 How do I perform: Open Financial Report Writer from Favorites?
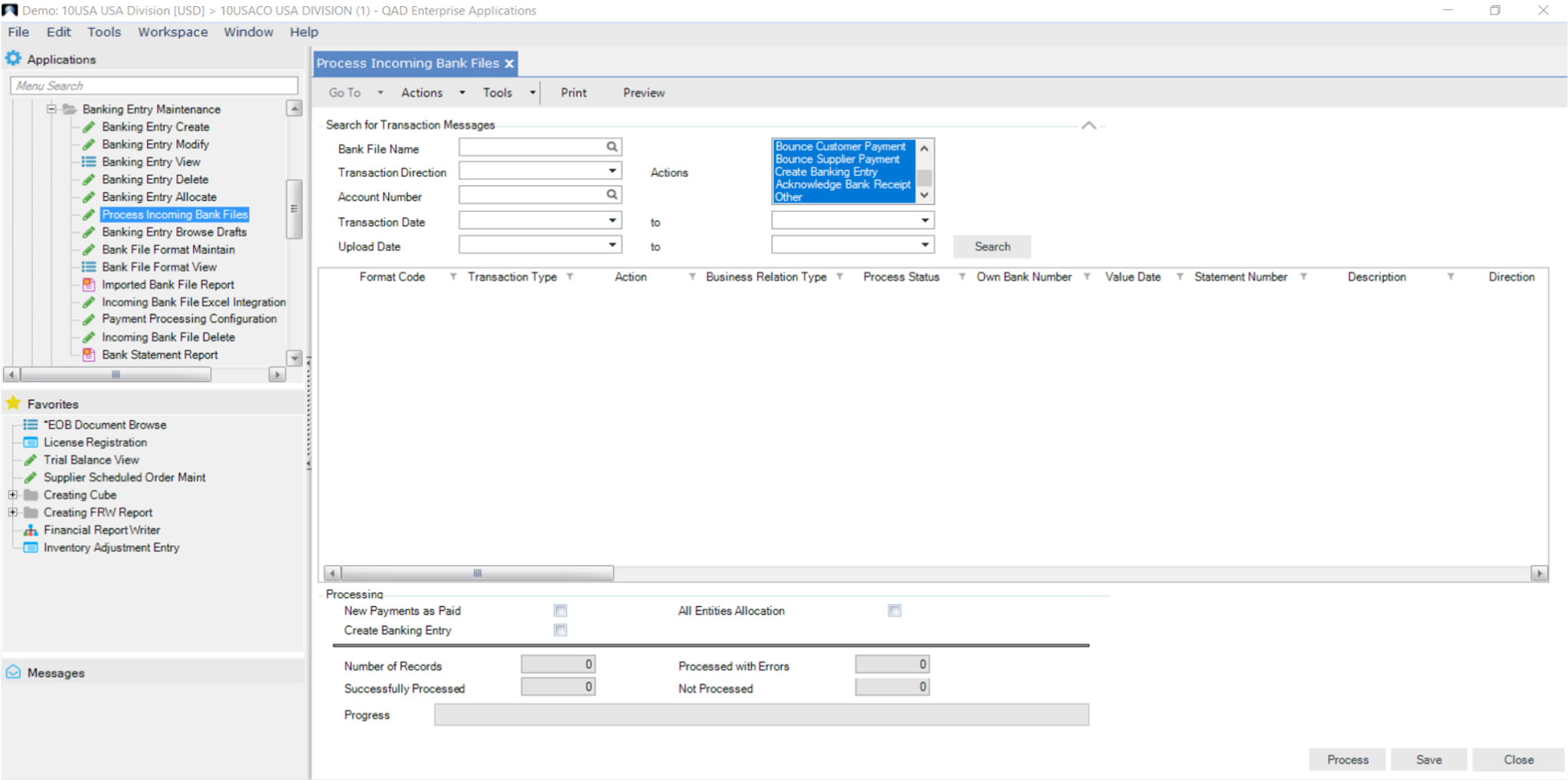tap(102, 529)
